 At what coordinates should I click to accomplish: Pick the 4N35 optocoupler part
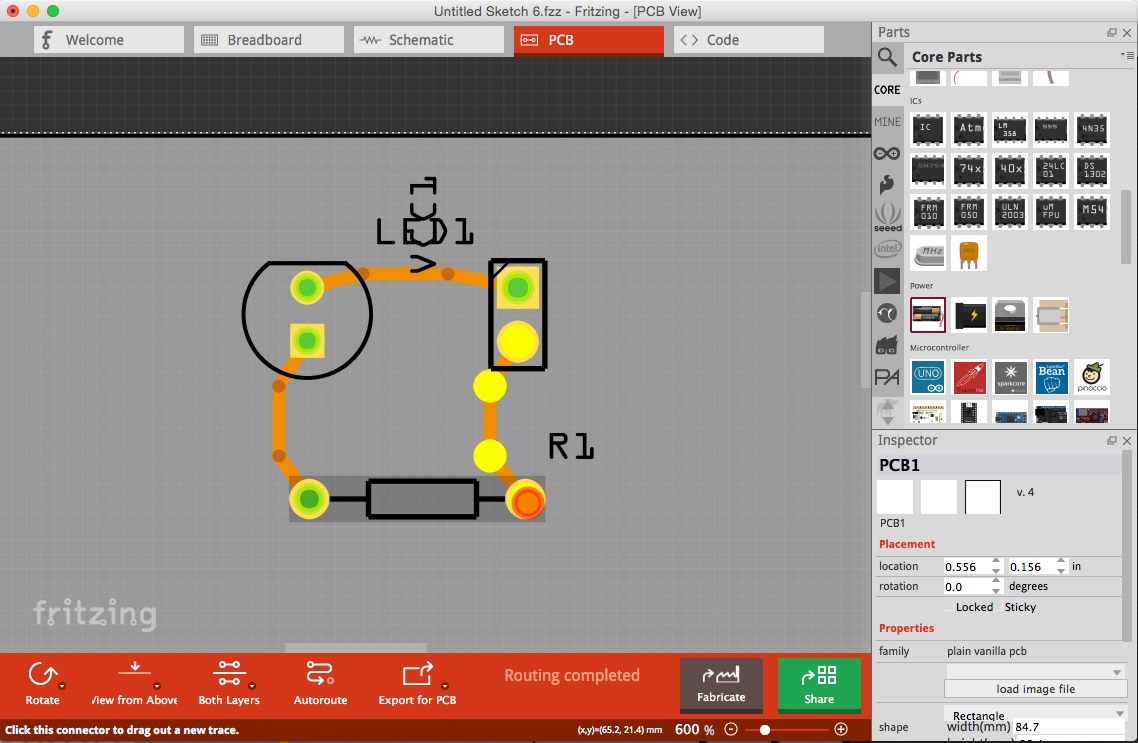1092,129
